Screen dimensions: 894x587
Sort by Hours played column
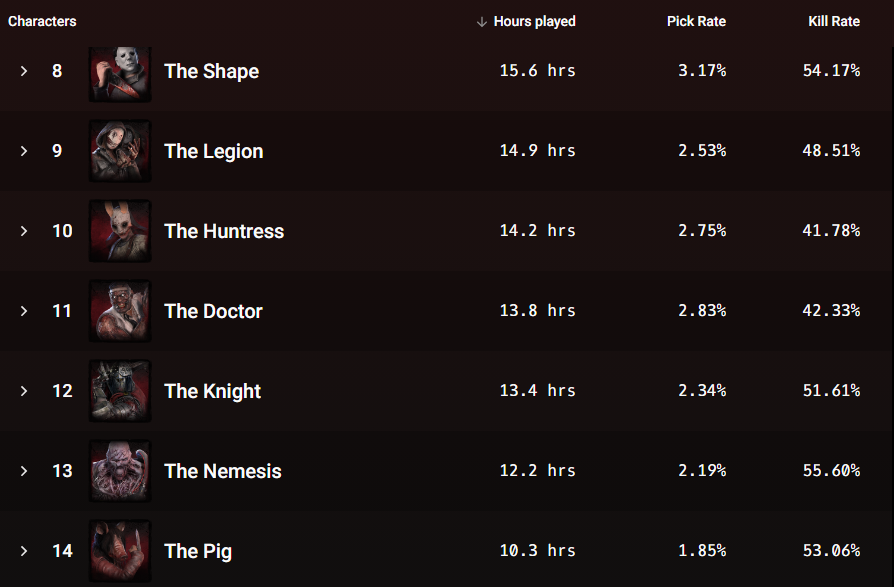(x=534, y=22)
